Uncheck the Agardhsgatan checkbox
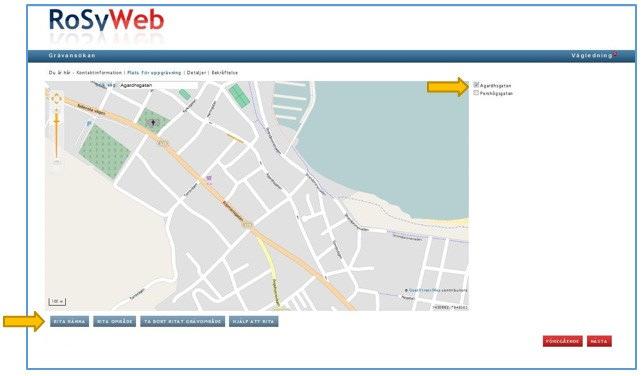644x376 pixels. pos(476,85)
